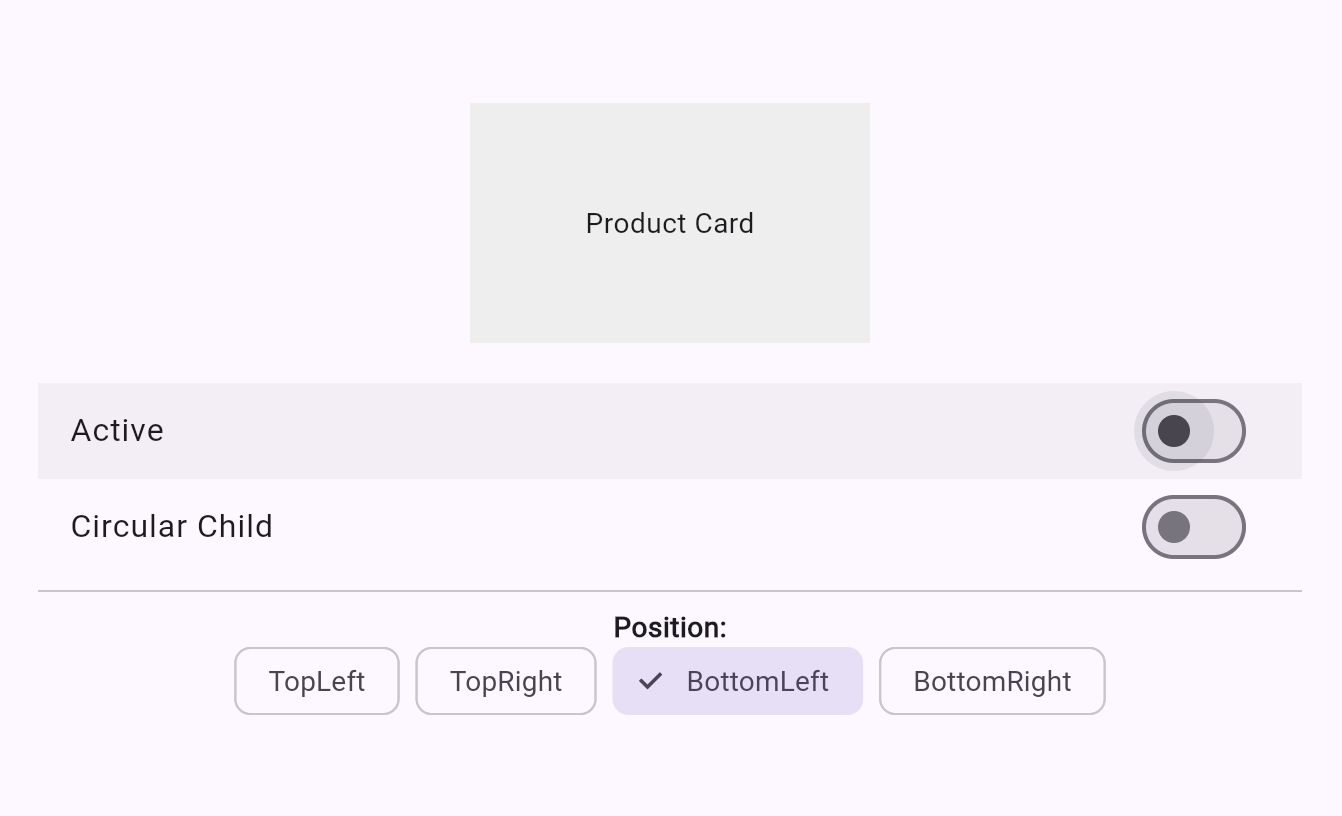Click the checkmark icon inside BottomLeft
This screenshot has width=1342, height=816.
650,681
